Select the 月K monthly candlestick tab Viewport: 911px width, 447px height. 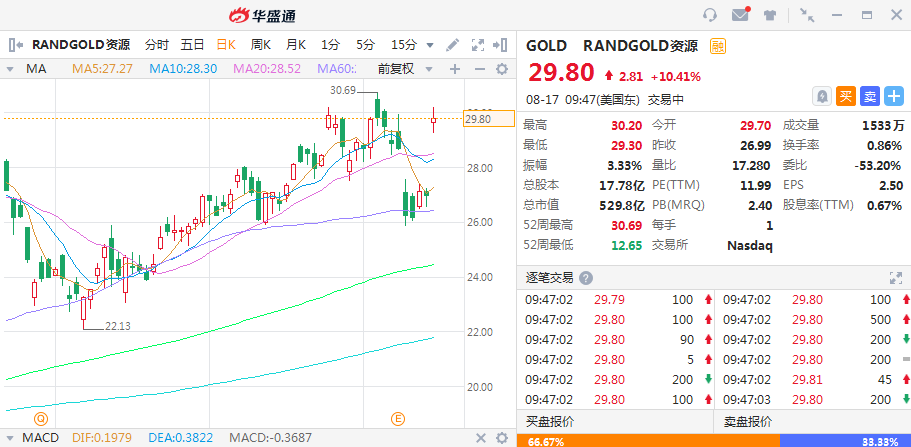point(296,45)
